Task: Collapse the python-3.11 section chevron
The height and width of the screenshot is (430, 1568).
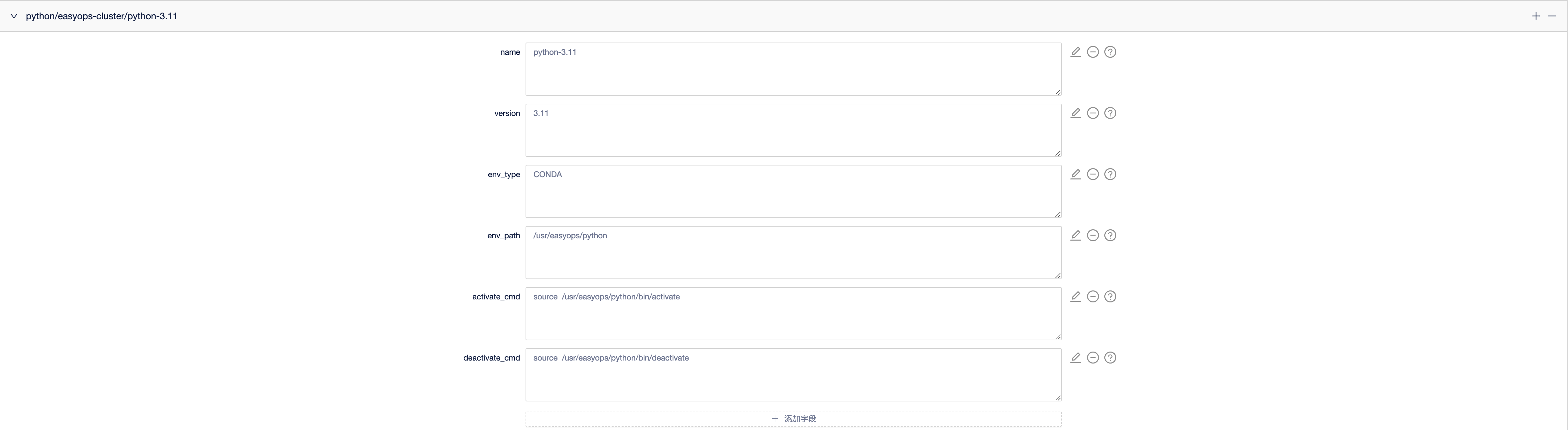Action: 14,16
